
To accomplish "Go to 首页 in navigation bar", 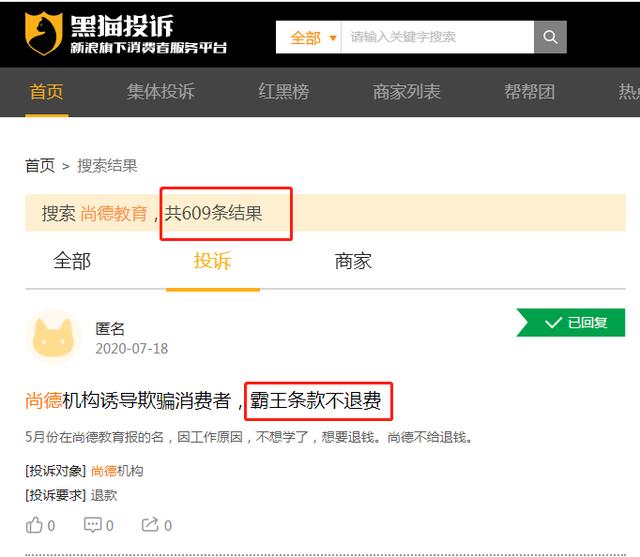I will click(47, 91).
